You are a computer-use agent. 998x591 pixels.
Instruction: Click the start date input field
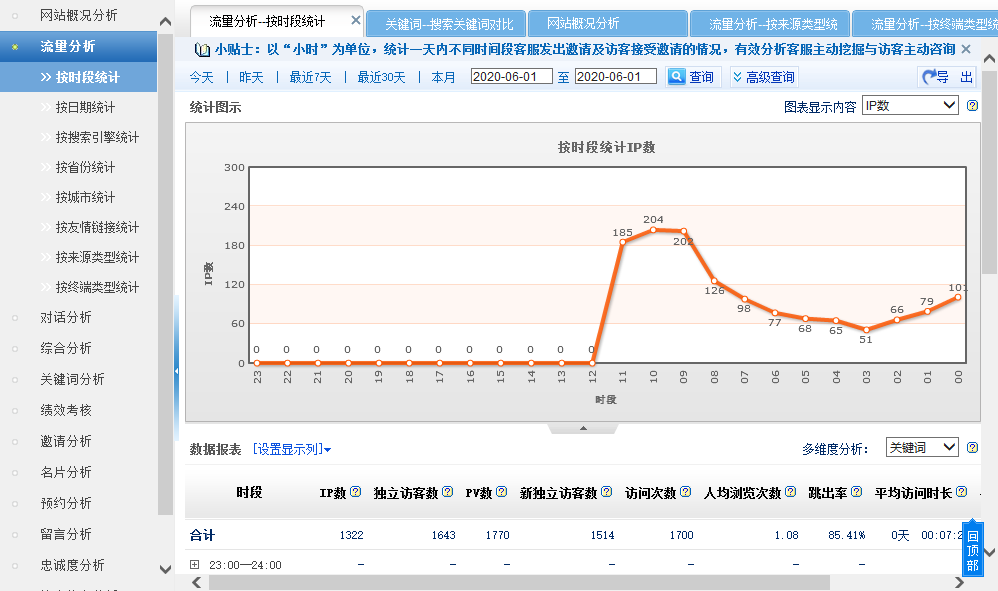click(x=511, y=77)
